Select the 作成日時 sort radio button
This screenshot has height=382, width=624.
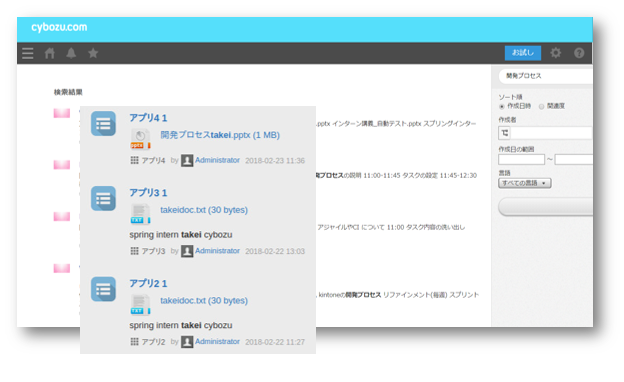(502, 106)
